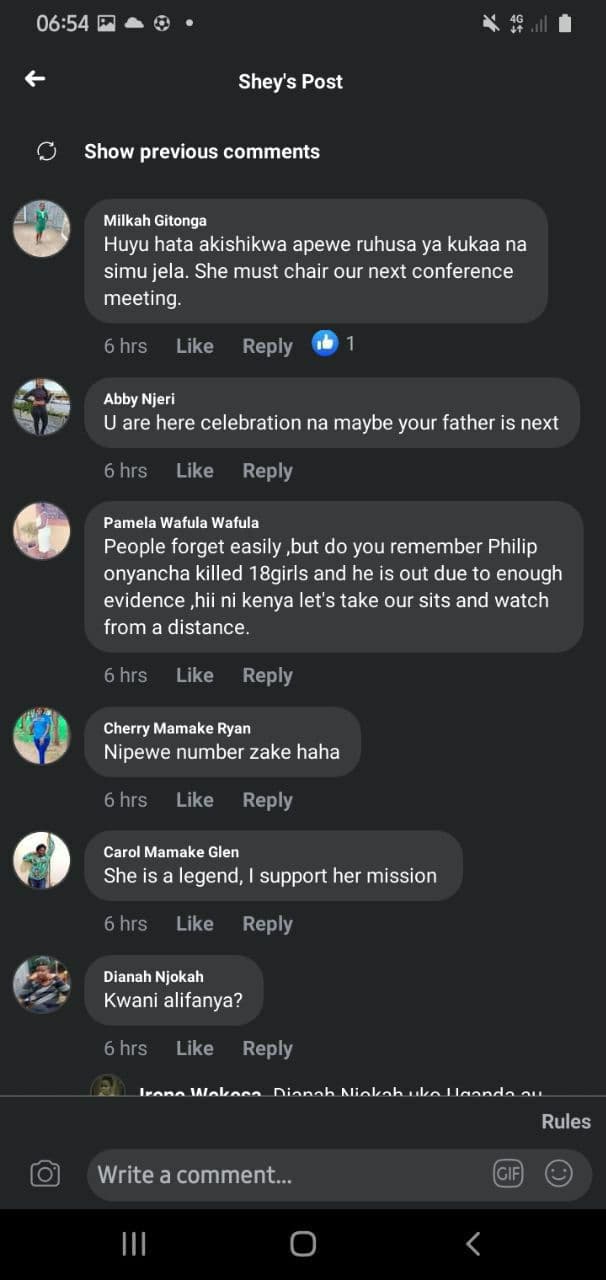
Task: Tap the Write a comment field
Action: click(290, 1174)
